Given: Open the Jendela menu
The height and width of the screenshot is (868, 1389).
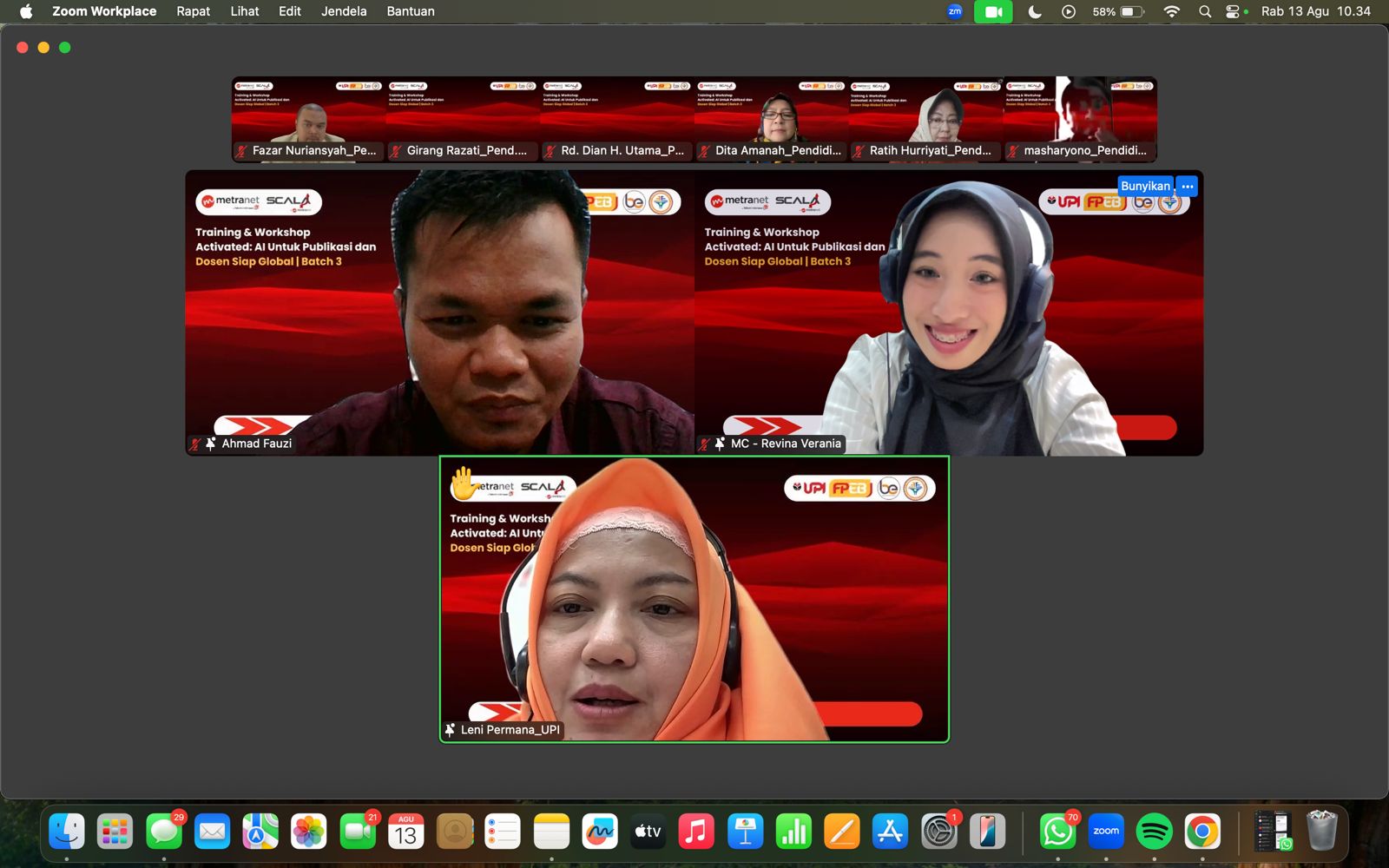Looking at the screenshot, I should [x=344, y=11].
